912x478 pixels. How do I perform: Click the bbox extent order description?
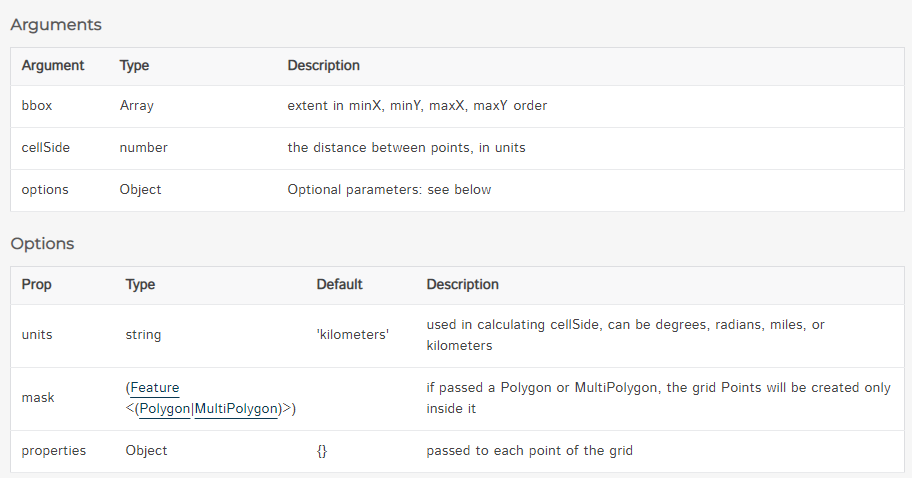[x=417, y=105]
